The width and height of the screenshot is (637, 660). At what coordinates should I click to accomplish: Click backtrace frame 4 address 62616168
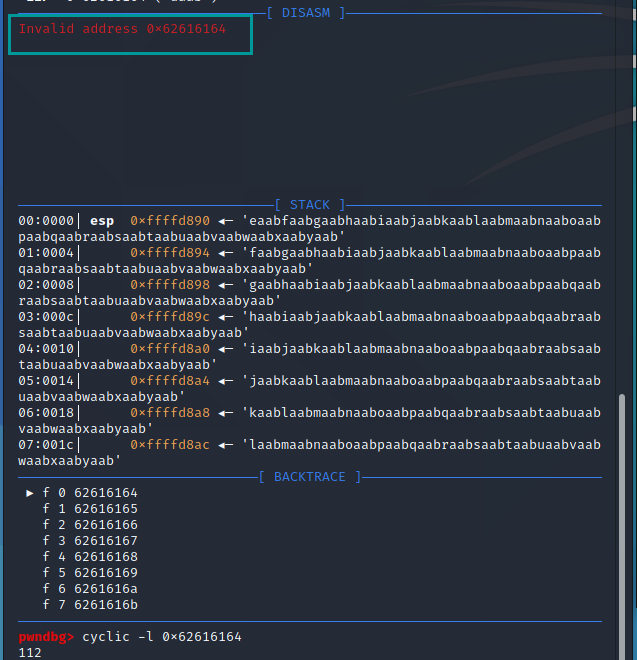pyautogui.click(x=106, y=557)
